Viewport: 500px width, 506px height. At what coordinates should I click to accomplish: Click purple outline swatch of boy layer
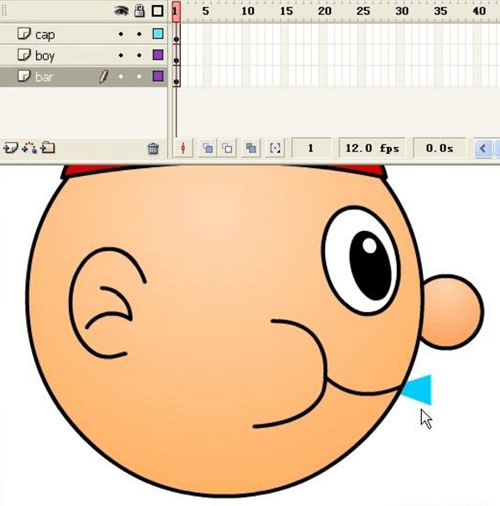tap(158, 55)
